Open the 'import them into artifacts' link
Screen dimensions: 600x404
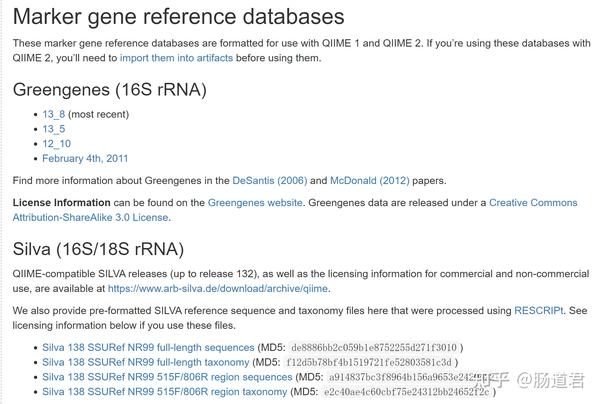click(176, 58)
